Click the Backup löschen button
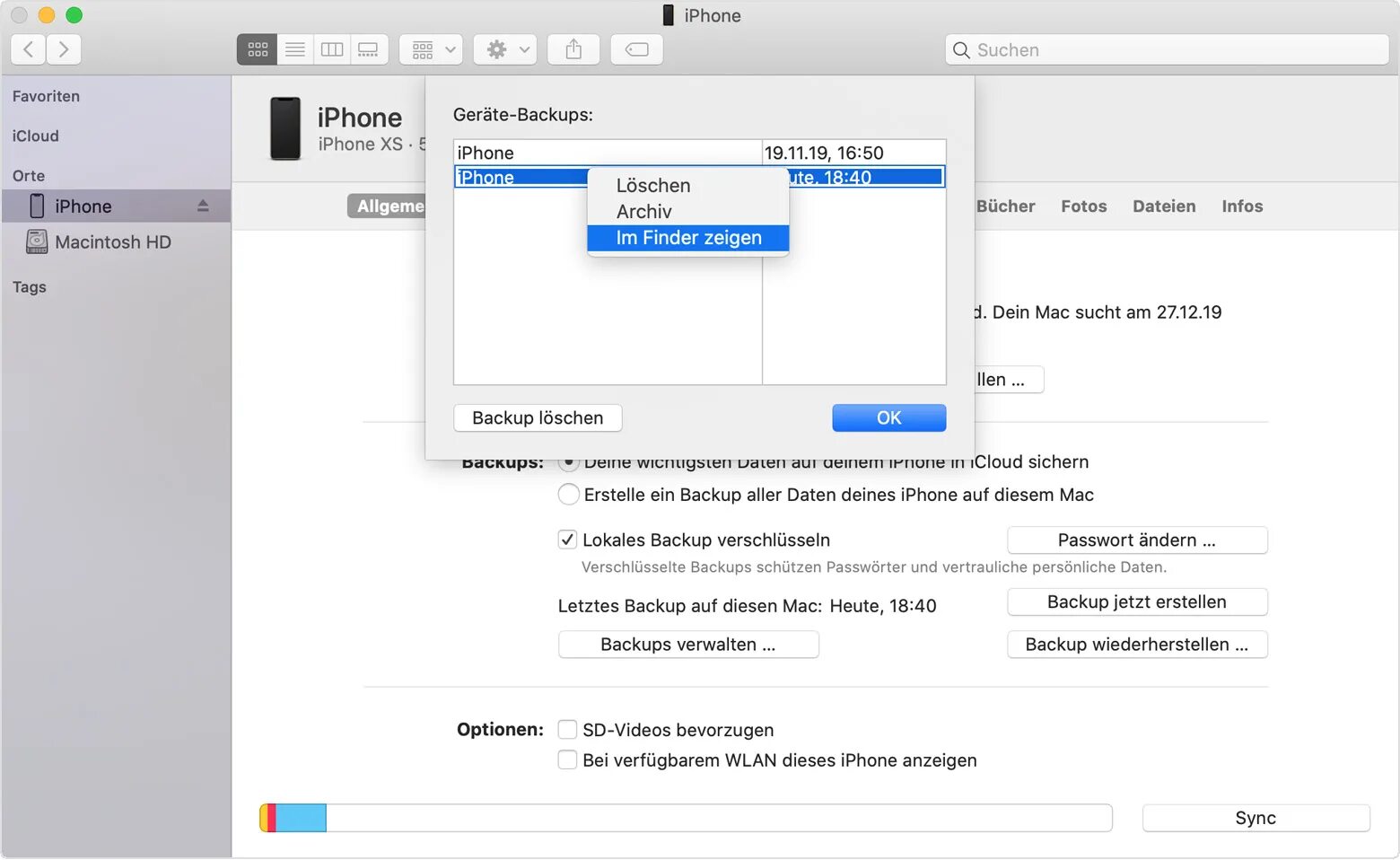 pos(538,417)
